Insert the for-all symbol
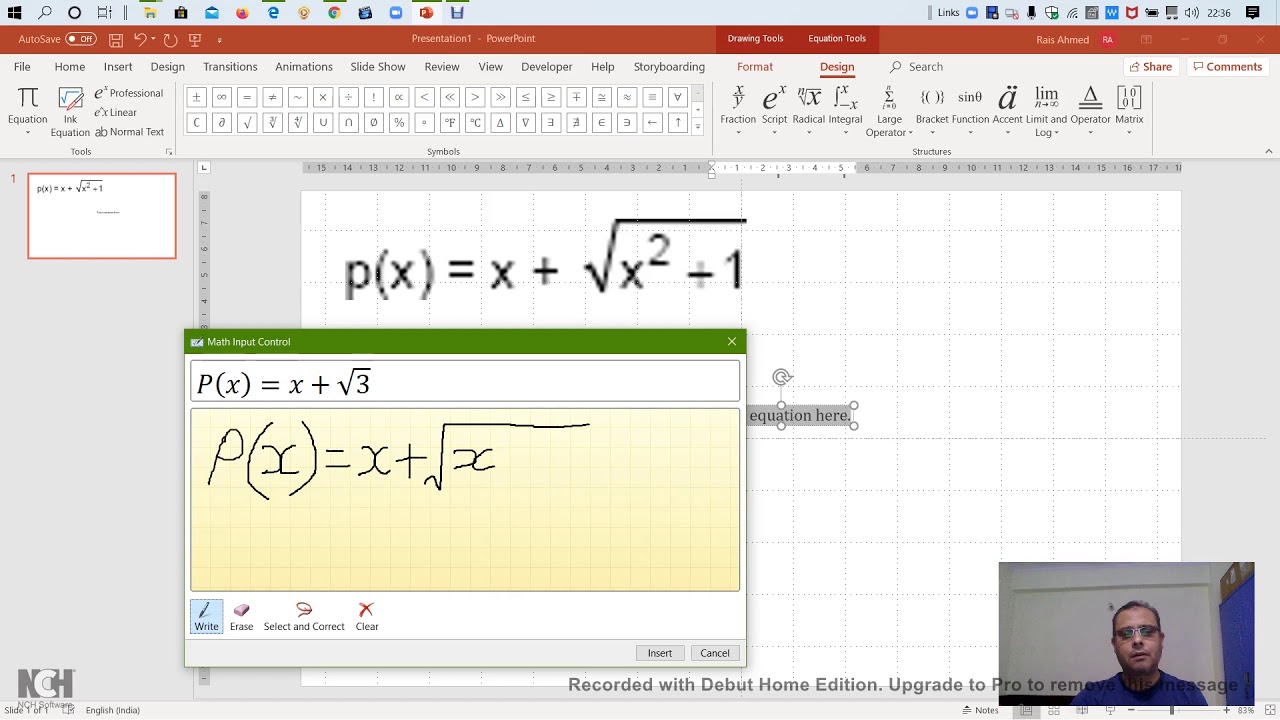The width and height of the screenshot is (1280, 720). tap(677, 97)
